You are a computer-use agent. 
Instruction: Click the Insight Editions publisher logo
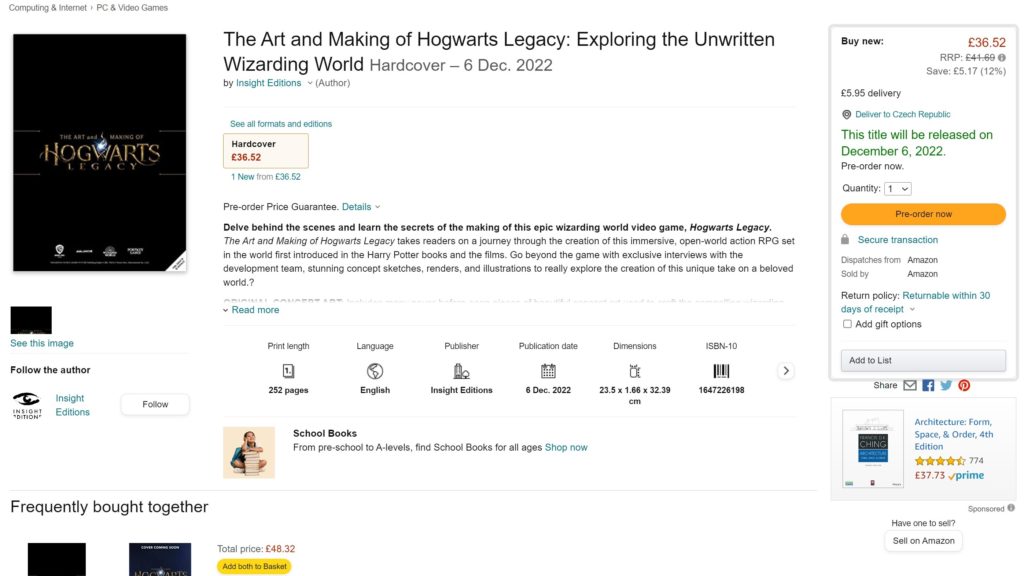tap(27, 404)
